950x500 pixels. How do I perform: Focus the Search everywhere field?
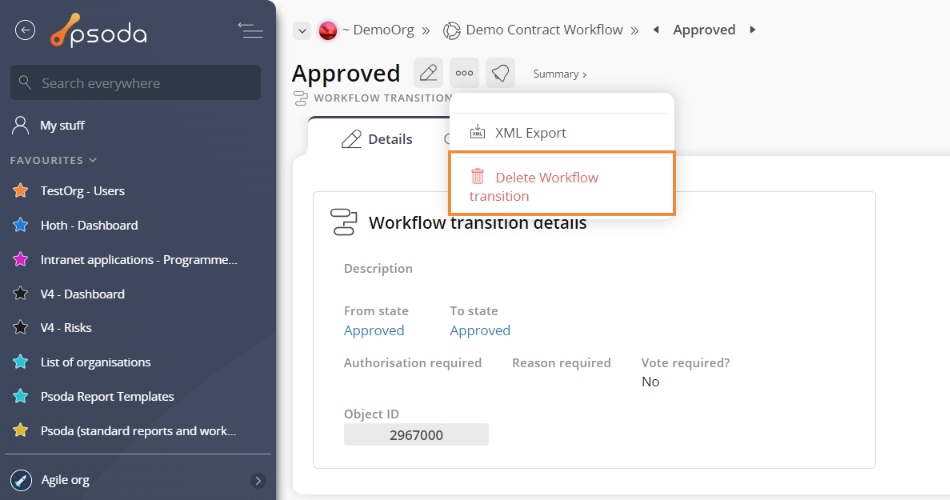click(x=136, y=82)
